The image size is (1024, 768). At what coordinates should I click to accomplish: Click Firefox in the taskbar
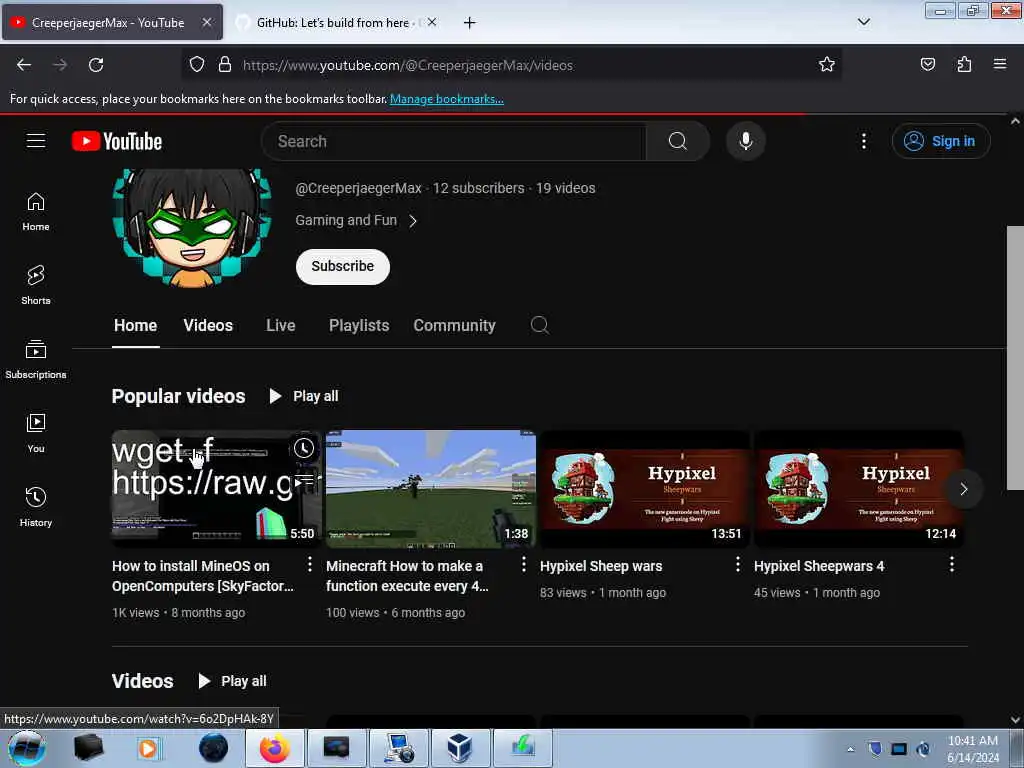[x=274, y=748]
